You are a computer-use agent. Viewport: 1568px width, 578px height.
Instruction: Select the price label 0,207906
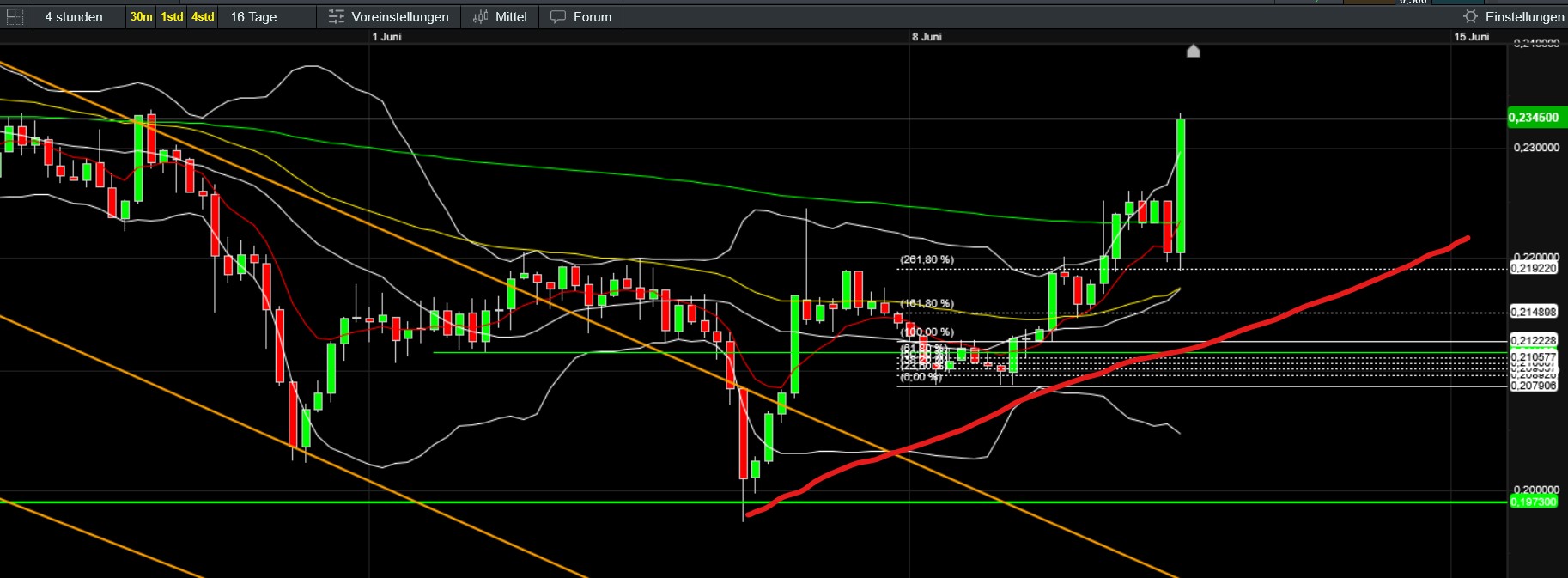click(x=1534, y=386)
